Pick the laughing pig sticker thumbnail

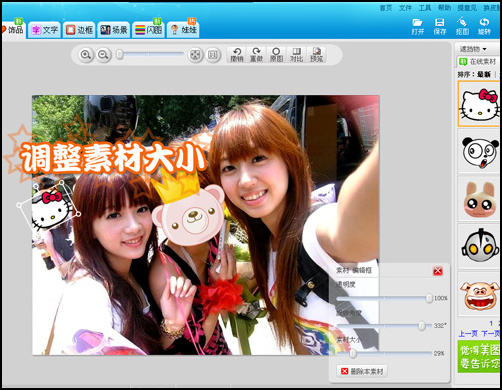pyautogui.click(x=479, y=295)
